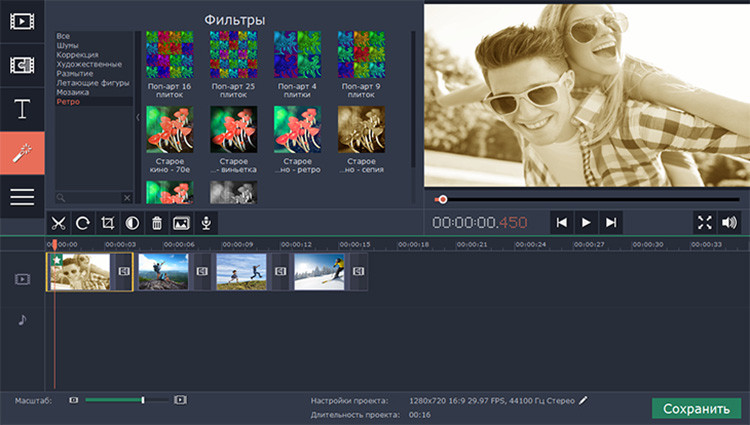Click the rotate clip icon
This screenshot has height=425, width=750.
[83, 223]
